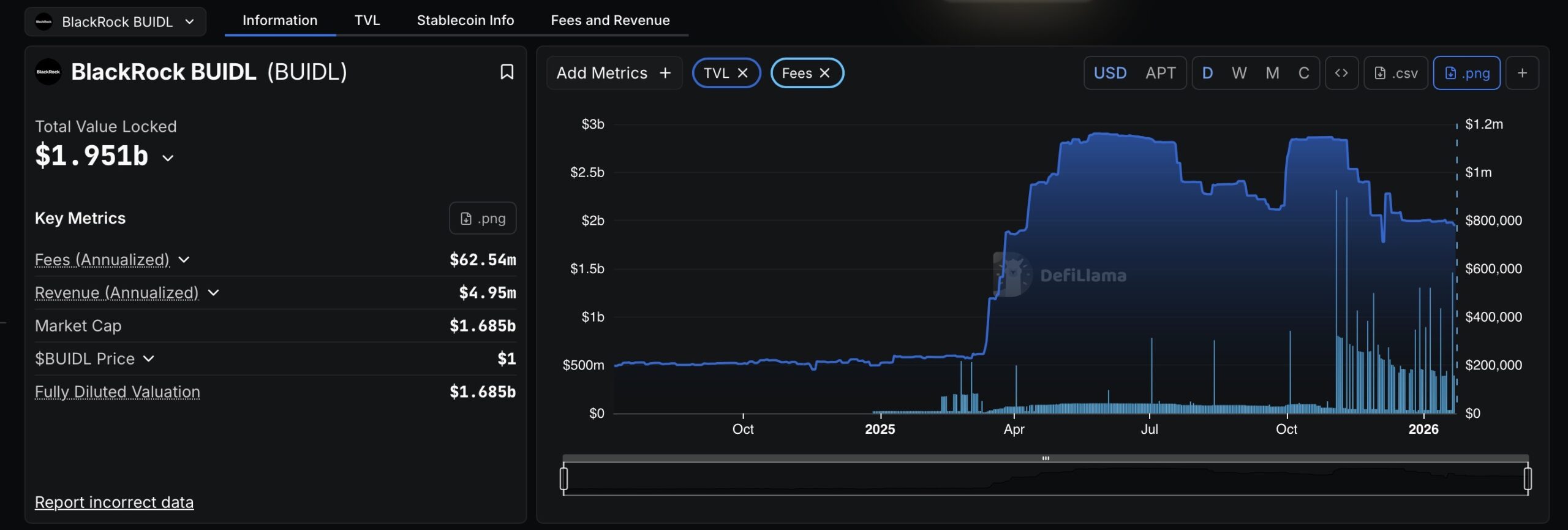Click the plus icon beside the chart .png button
This screenshot has width=1568, height=530.
click(1521, 74)
